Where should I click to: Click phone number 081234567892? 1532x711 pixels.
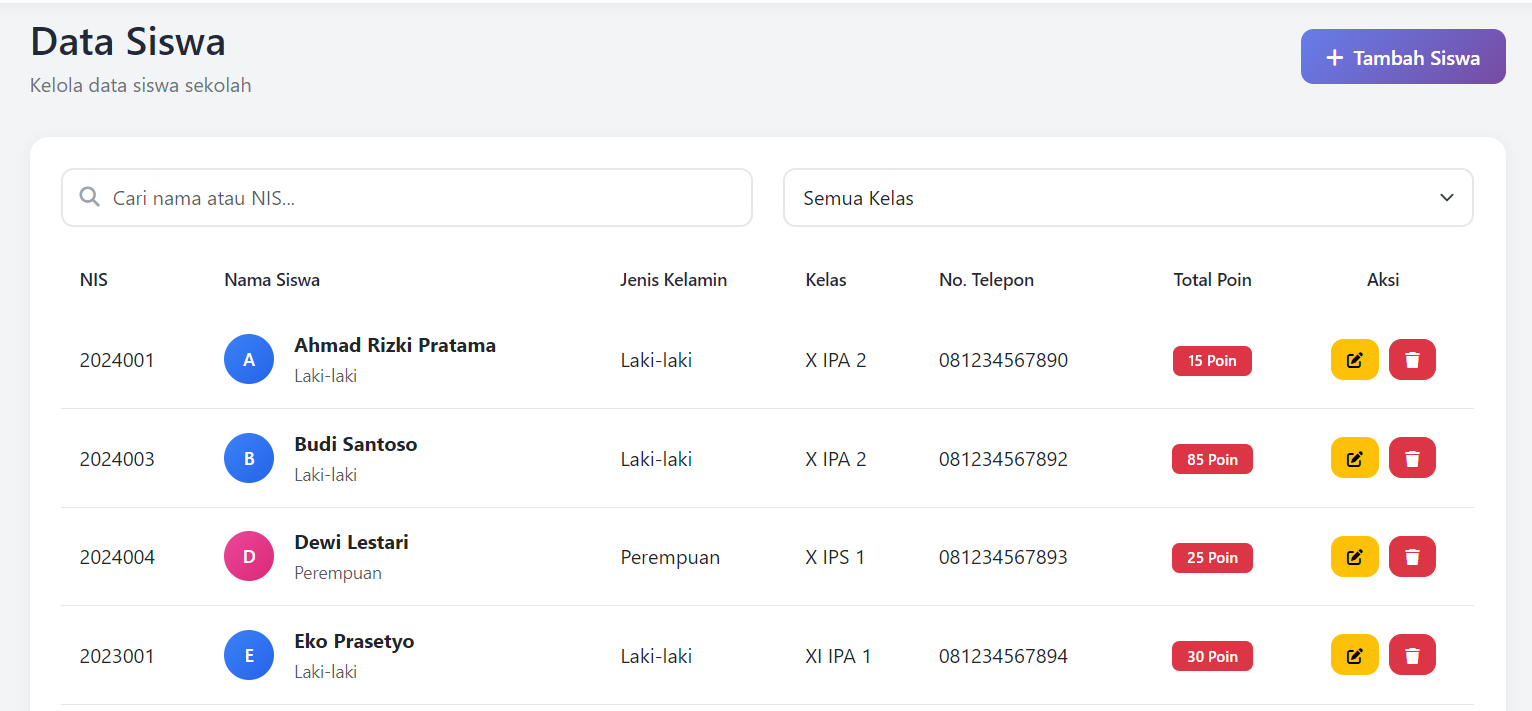pos(1003,459)
